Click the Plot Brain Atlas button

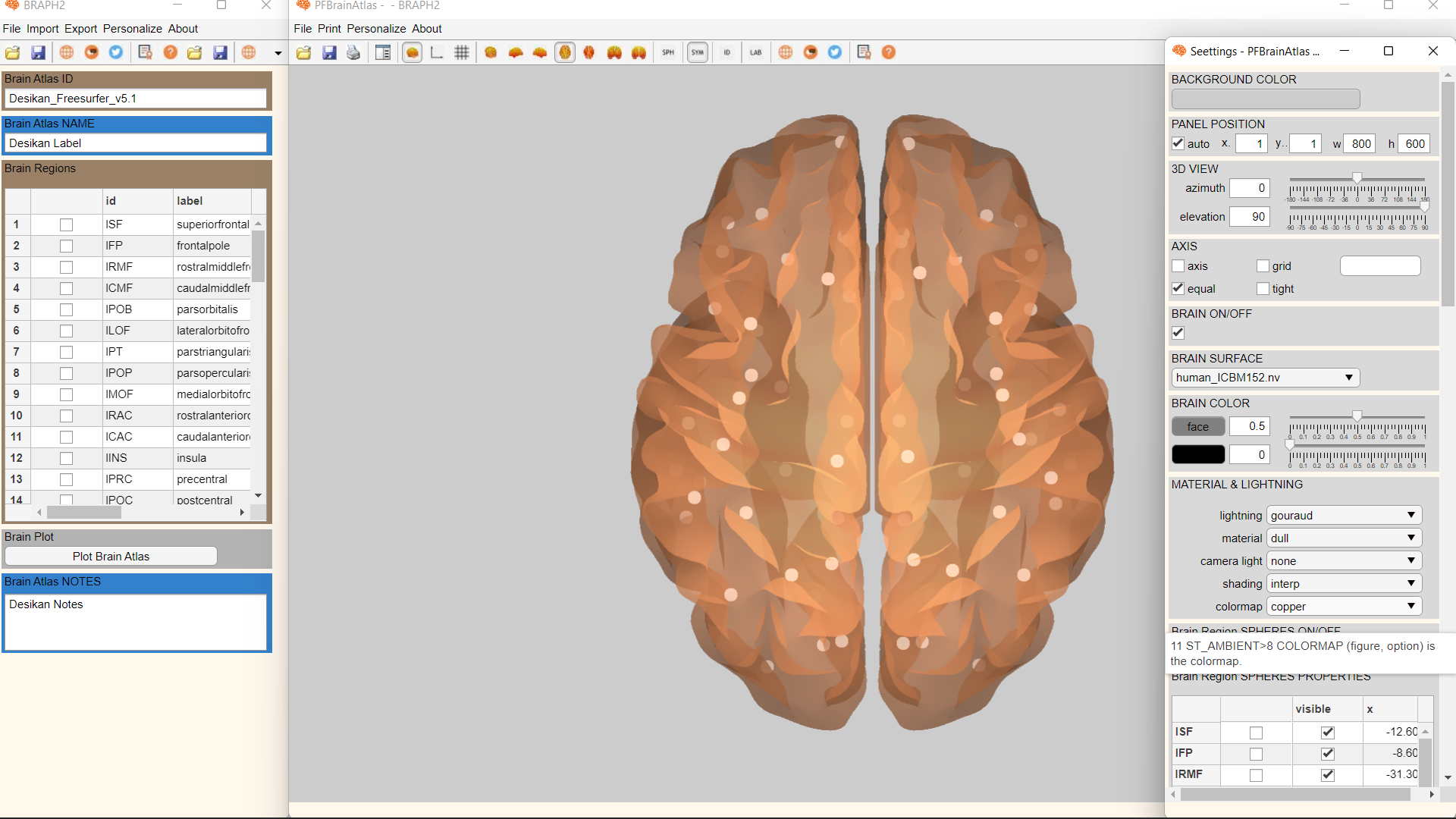point(111,557)
